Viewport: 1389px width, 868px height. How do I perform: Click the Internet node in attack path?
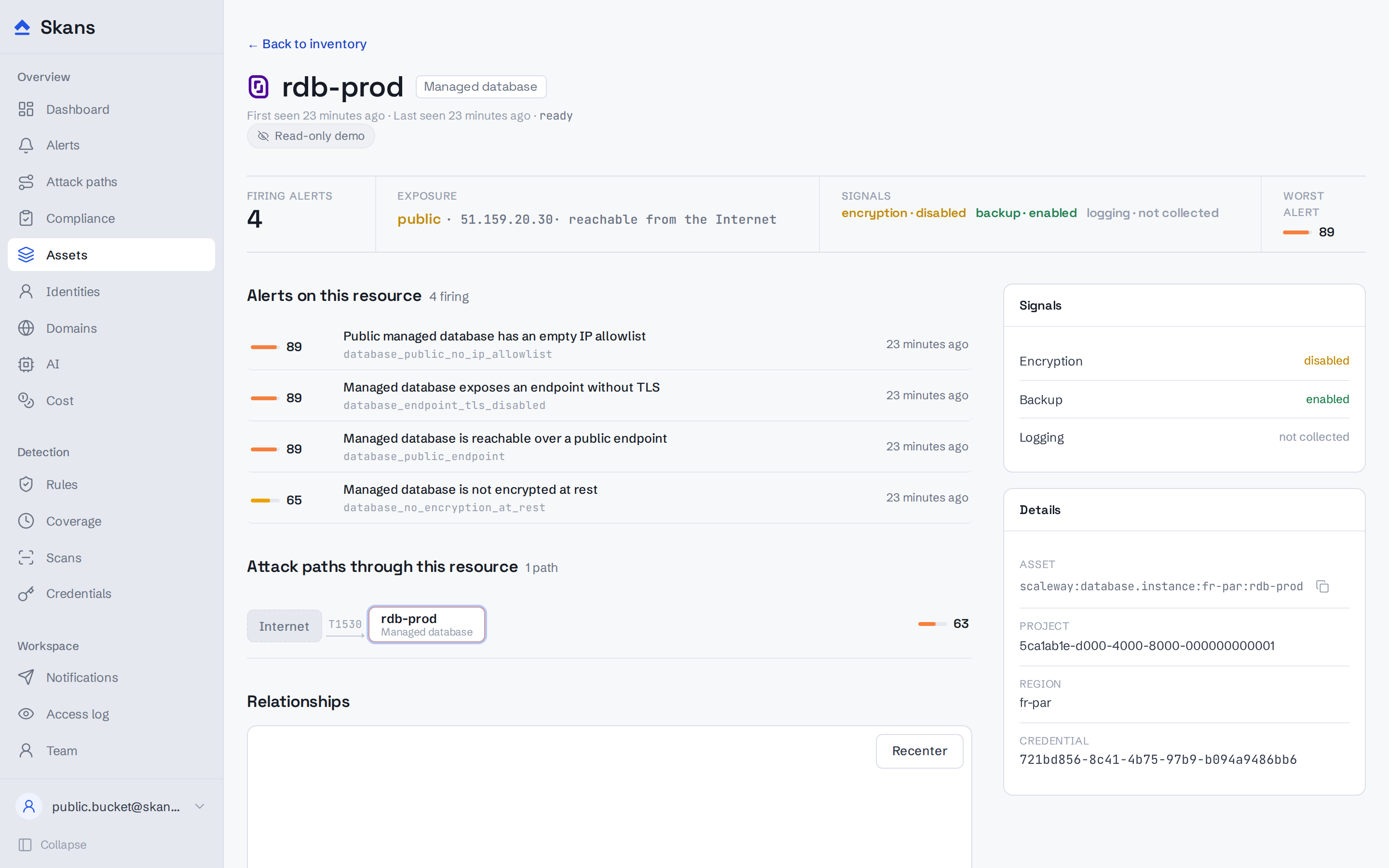[284, 626]
